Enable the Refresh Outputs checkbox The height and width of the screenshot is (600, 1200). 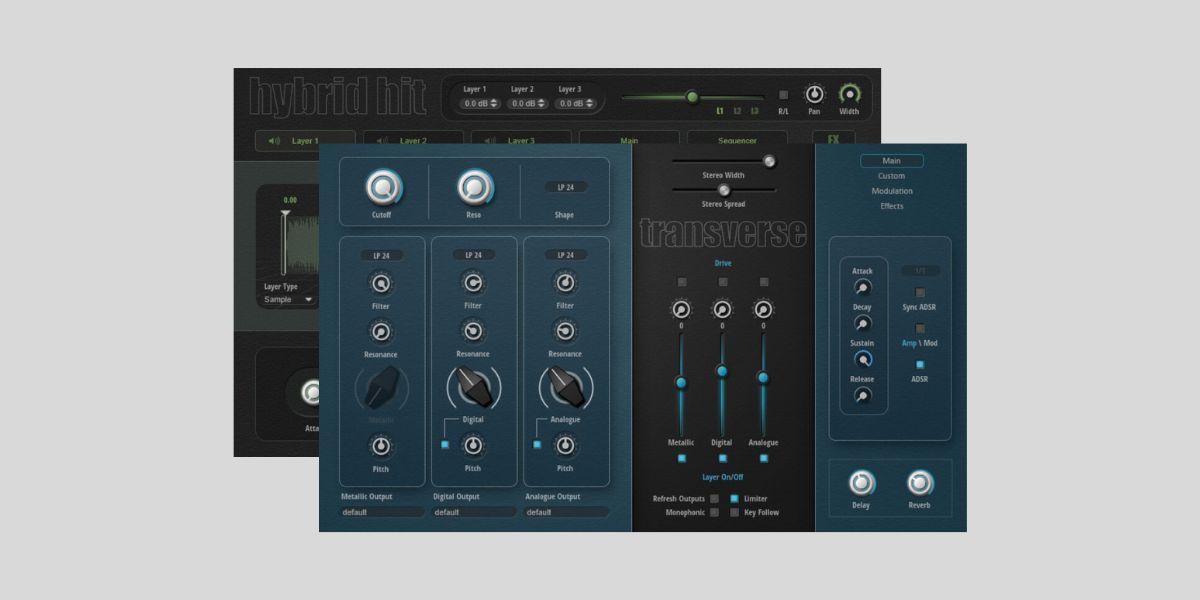714,498
